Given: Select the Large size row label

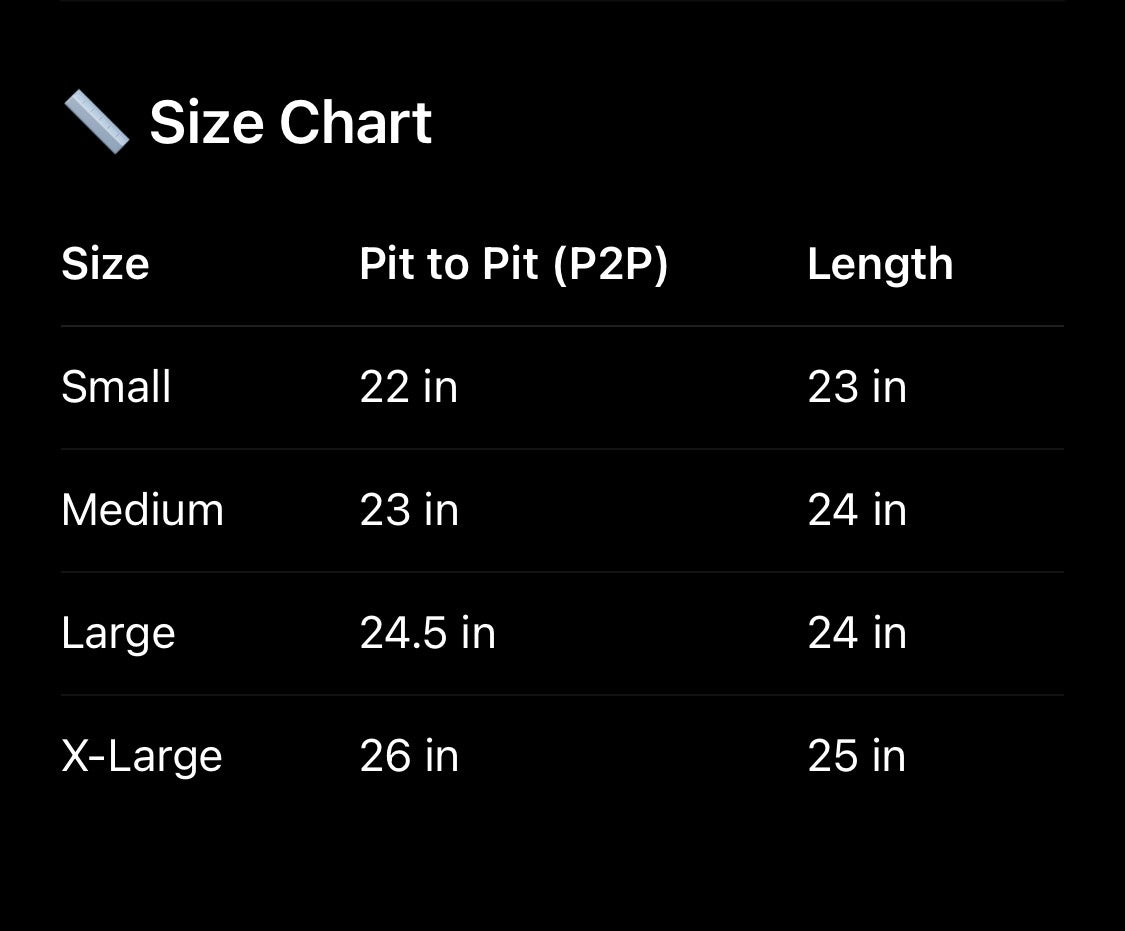Looking at the screenshot, I should coord(118,634).
